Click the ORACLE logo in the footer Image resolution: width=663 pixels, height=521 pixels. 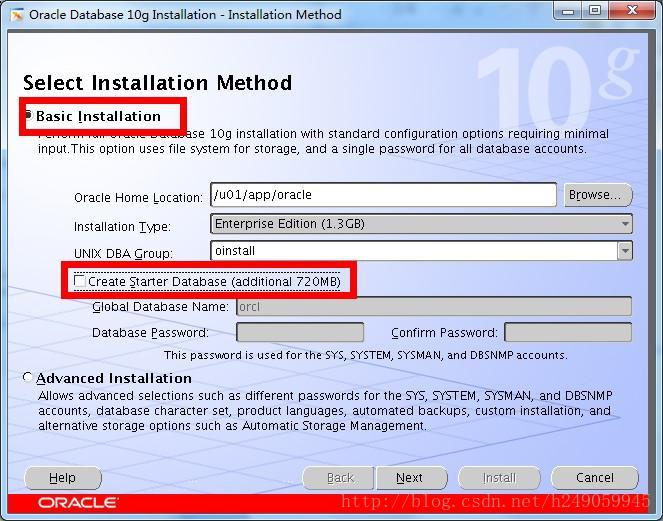(78, 503)
